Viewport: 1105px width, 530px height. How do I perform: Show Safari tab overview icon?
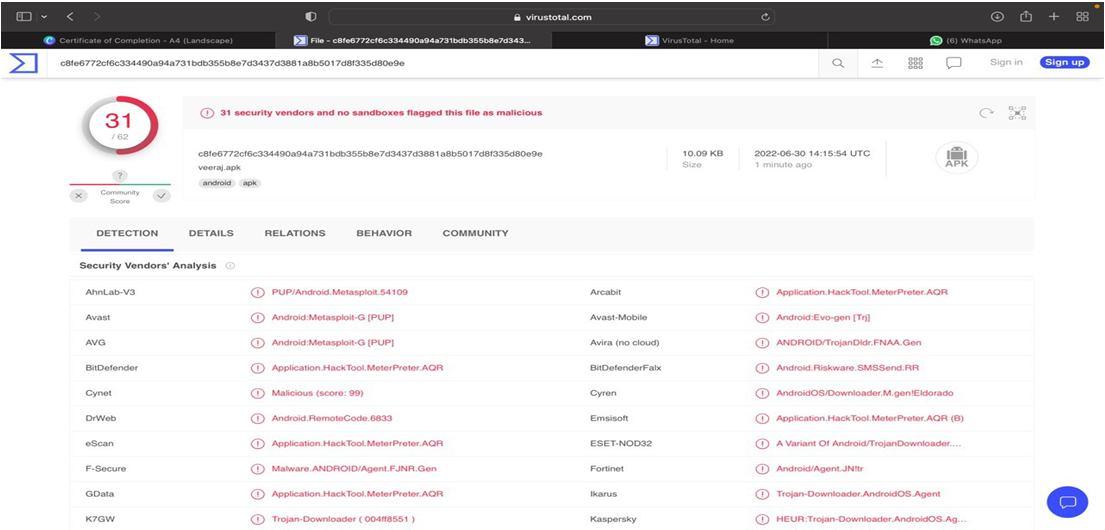[1083, 16]
